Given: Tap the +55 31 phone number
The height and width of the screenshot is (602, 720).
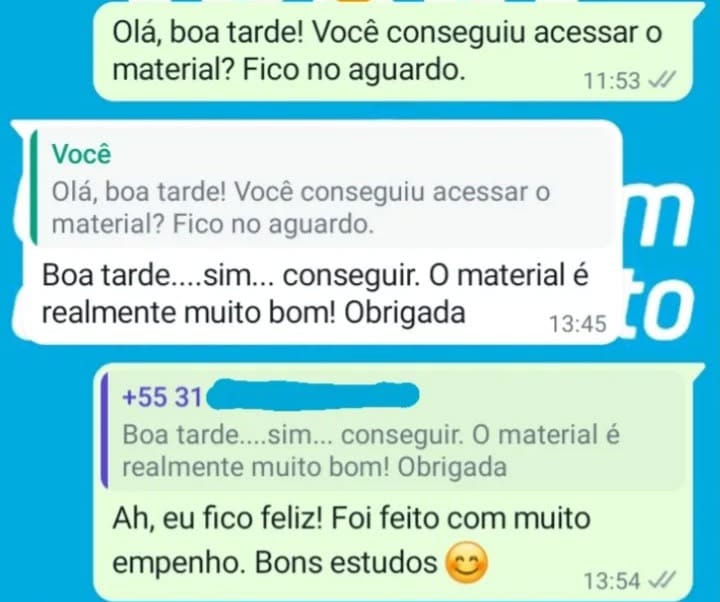Looking at the screenshot, I should 162,397.
